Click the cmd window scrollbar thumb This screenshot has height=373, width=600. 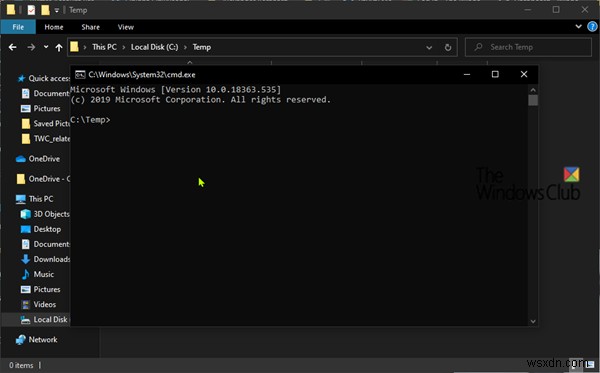point(533,100)
